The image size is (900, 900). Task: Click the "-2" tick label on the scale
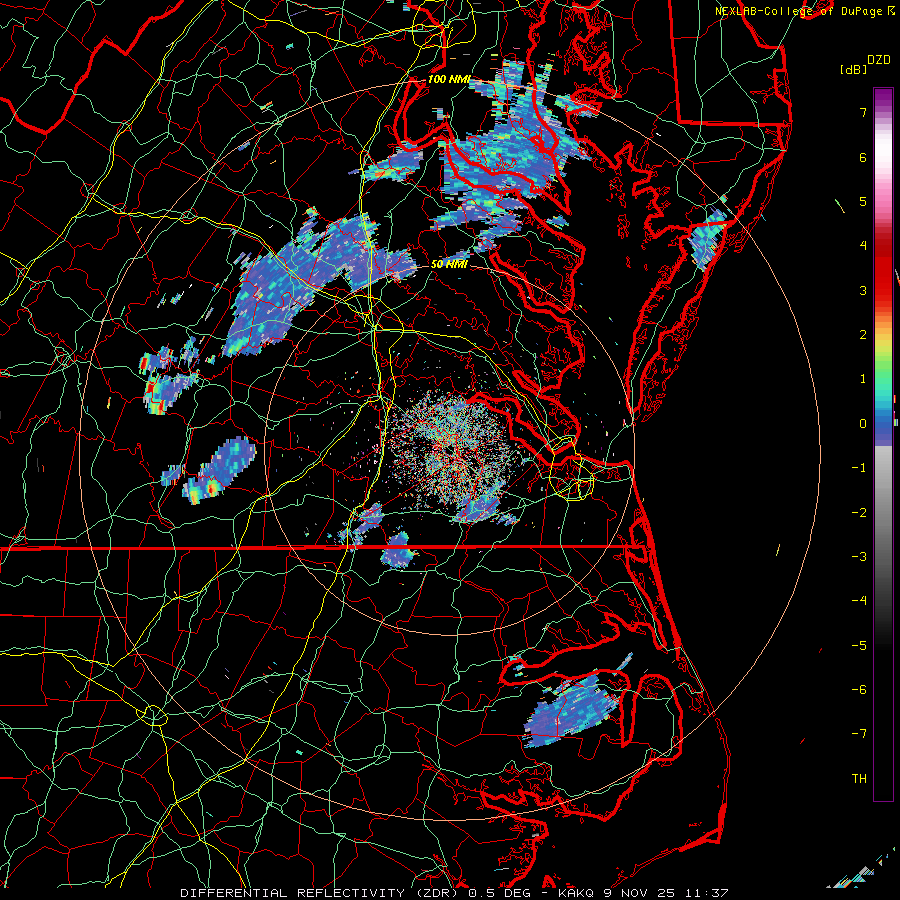859,513
